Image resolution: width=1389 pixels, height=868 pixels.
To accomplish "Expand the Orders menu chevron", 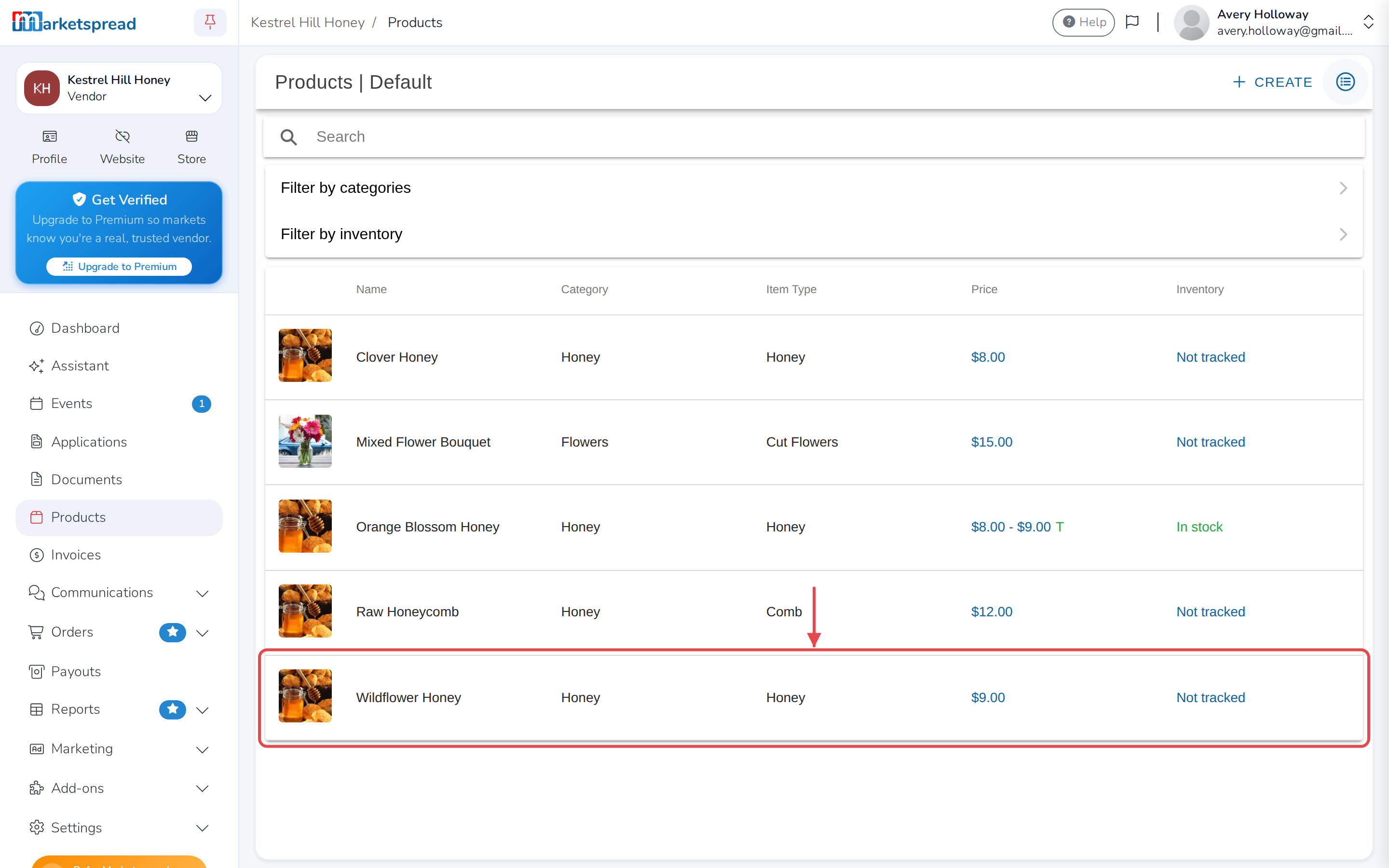I will tap(202, 633).
